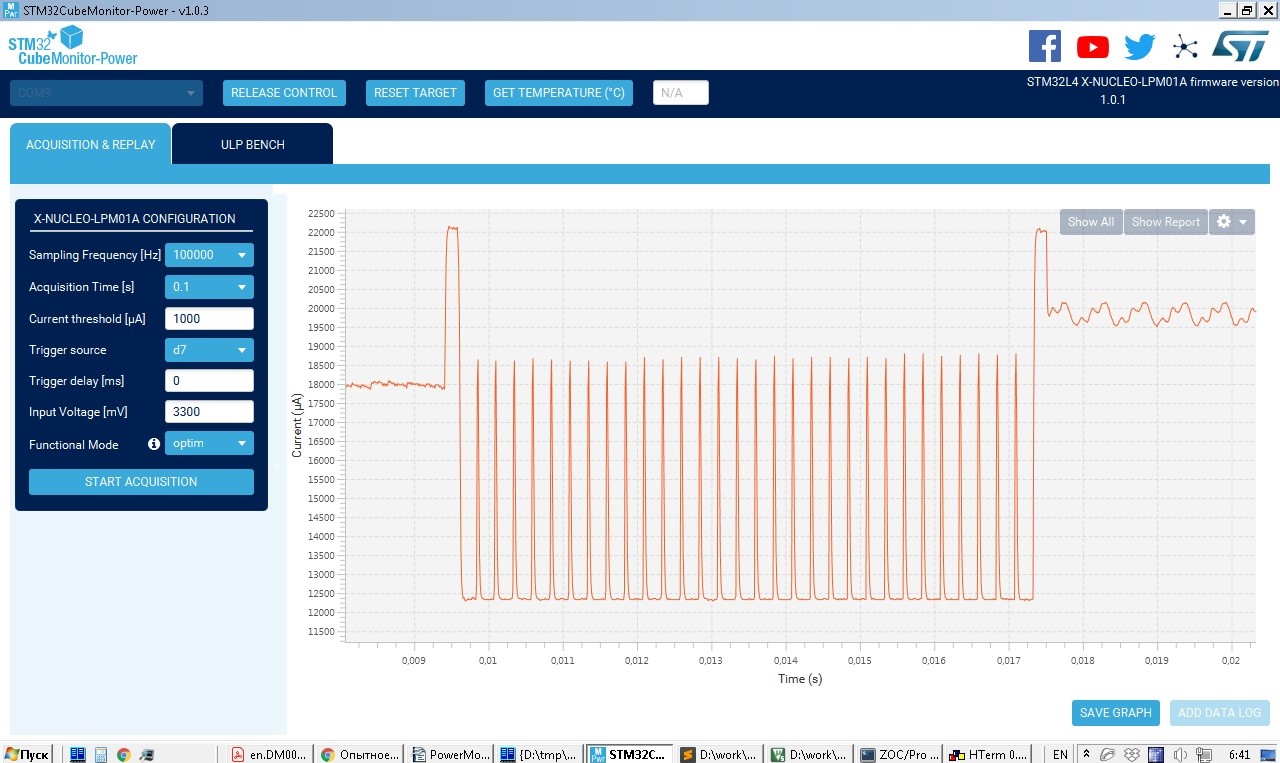Click the SAVE GRAPH button

click(x=1116, y=713)
